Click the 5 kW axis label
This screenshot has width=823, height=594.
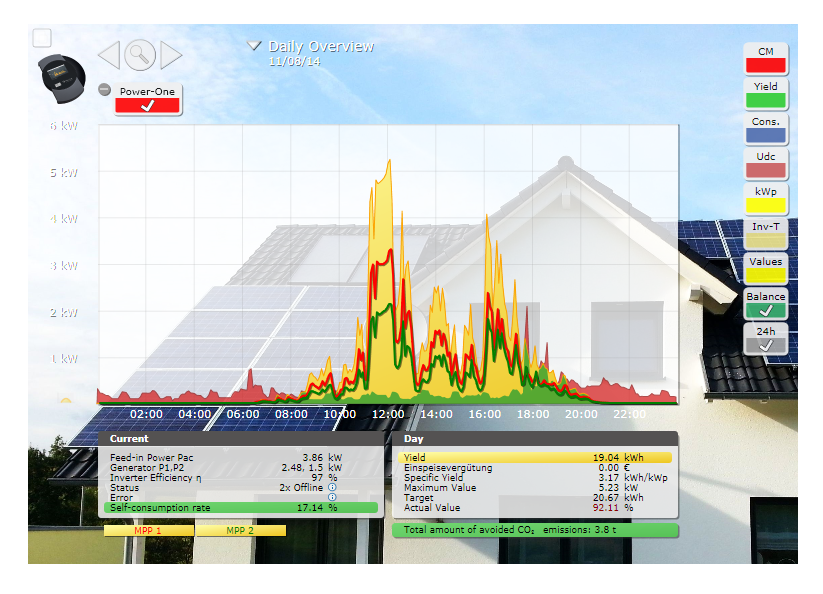(x=64, y=173)
